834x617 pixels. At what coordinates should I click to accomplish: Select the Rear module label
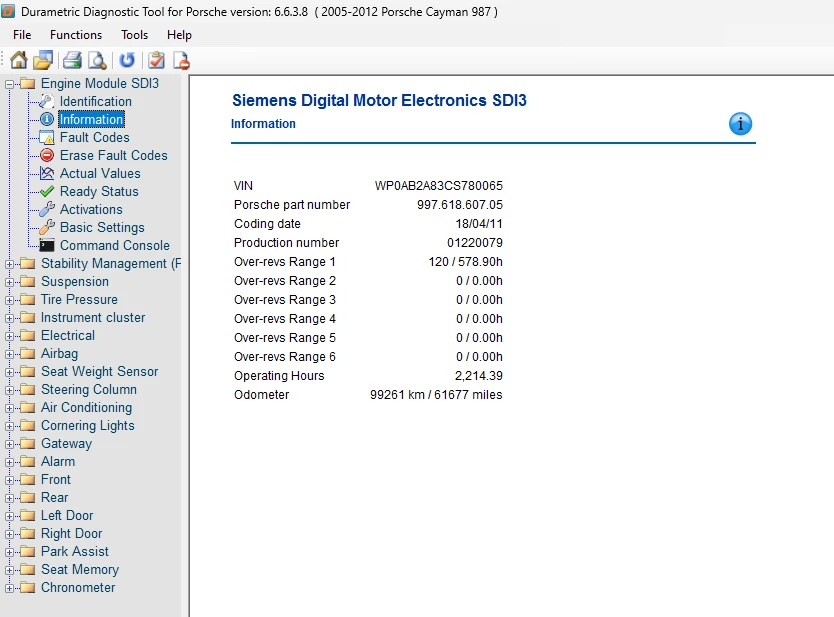(55, 497)
